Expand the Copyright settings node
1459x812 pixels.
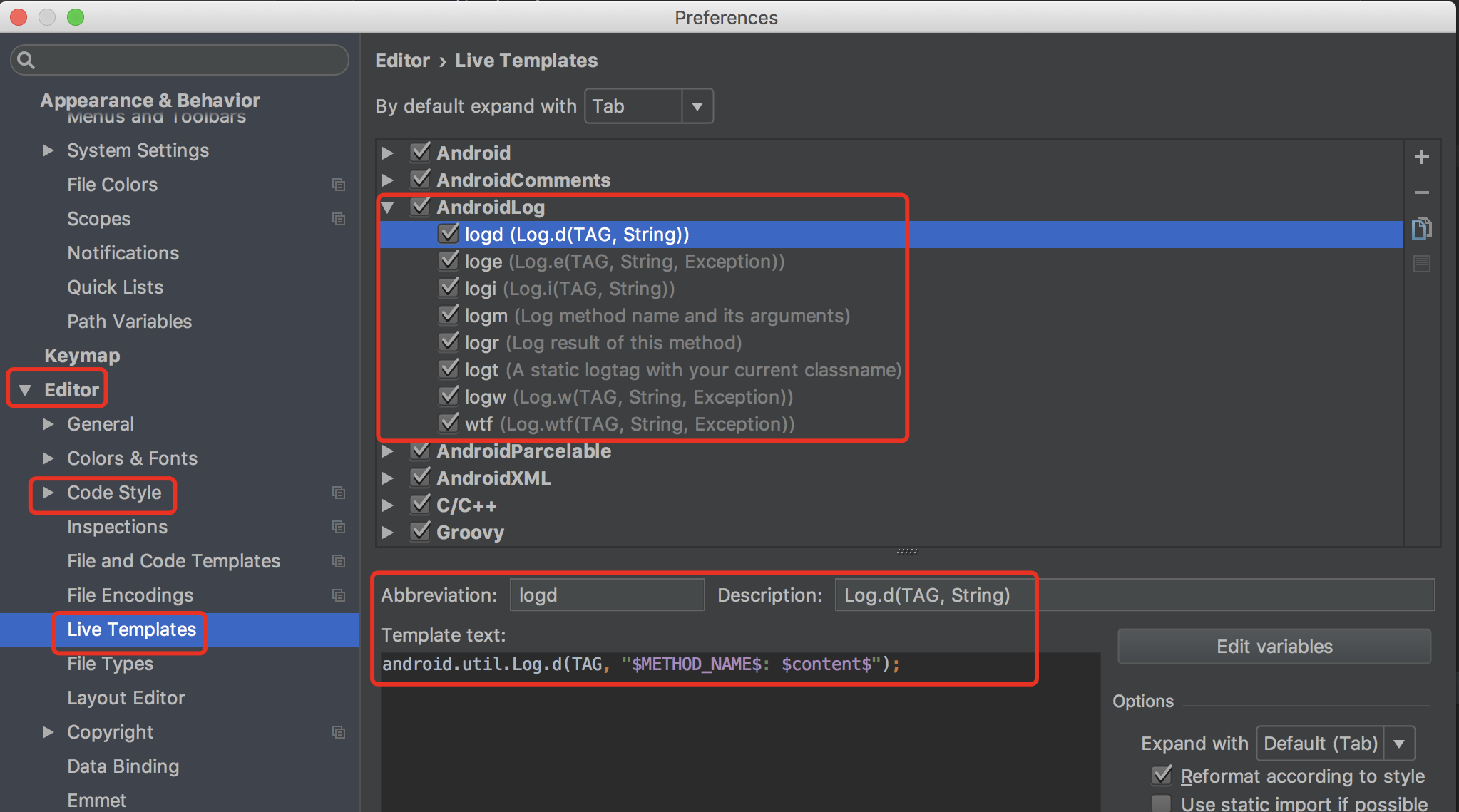[x=48, y=732]
